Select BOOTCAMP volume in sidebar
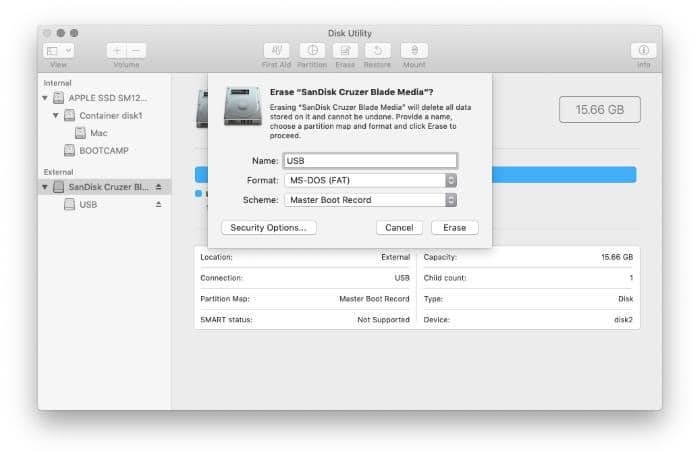 [x=103, y=151]
